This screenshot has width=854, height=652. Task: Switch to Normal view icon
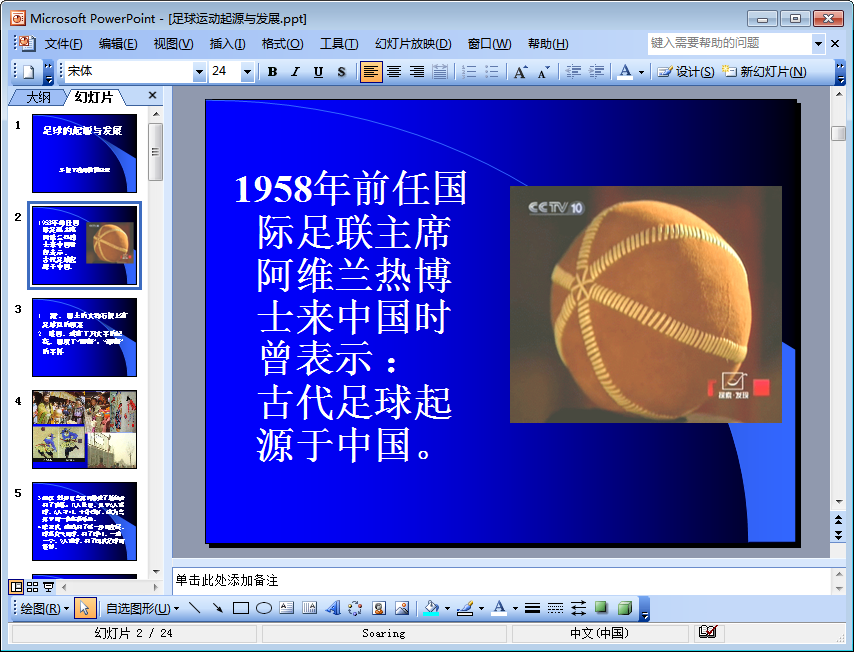16,587
